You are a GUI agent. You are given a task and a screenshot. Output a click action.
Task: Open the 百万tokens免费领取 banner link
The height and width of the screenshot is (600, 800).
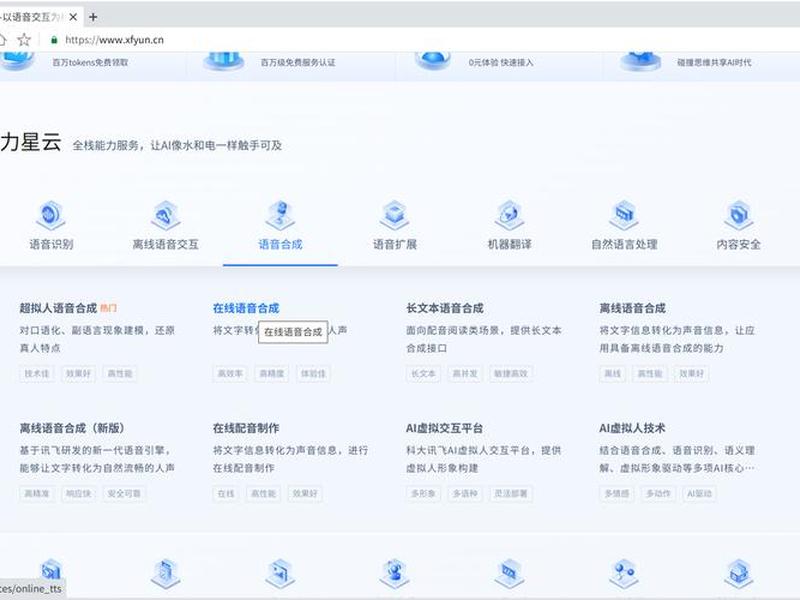(90, 62)
